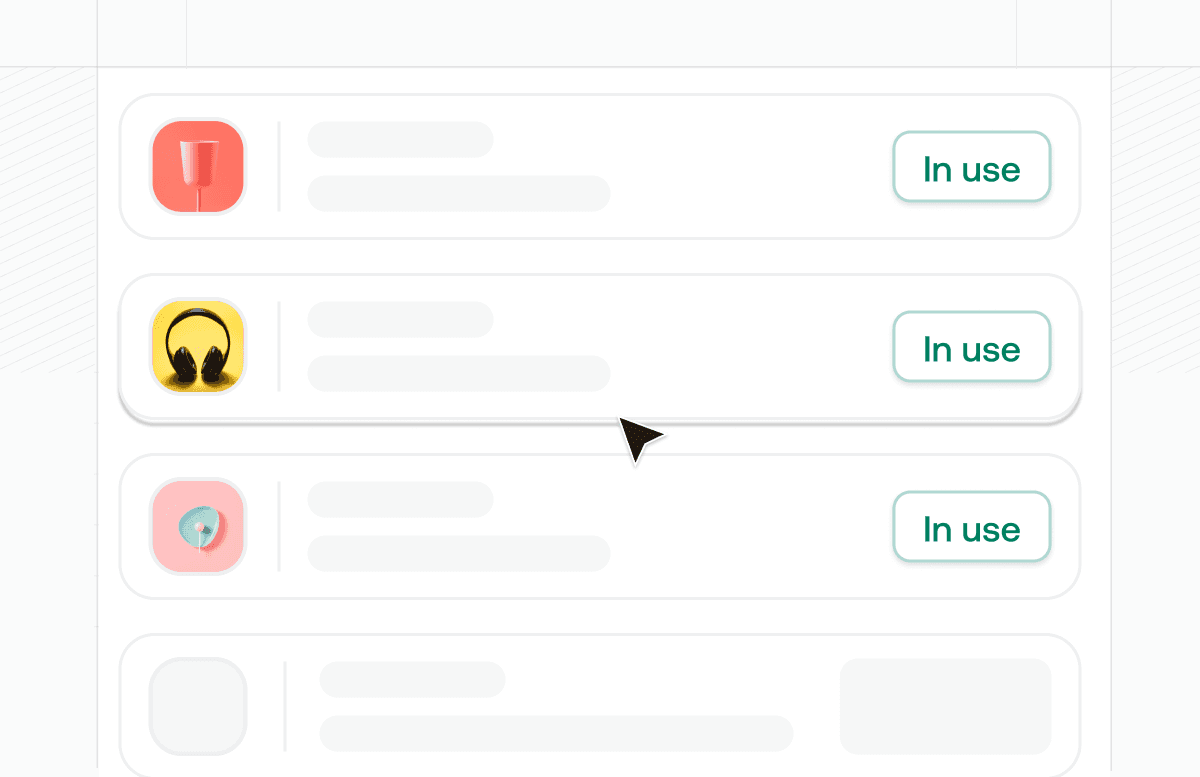Image resolution: width=1200 pixels, height=777 pixels.
Task: Click the short title bar in lollipop row
Action: (400, 499)
